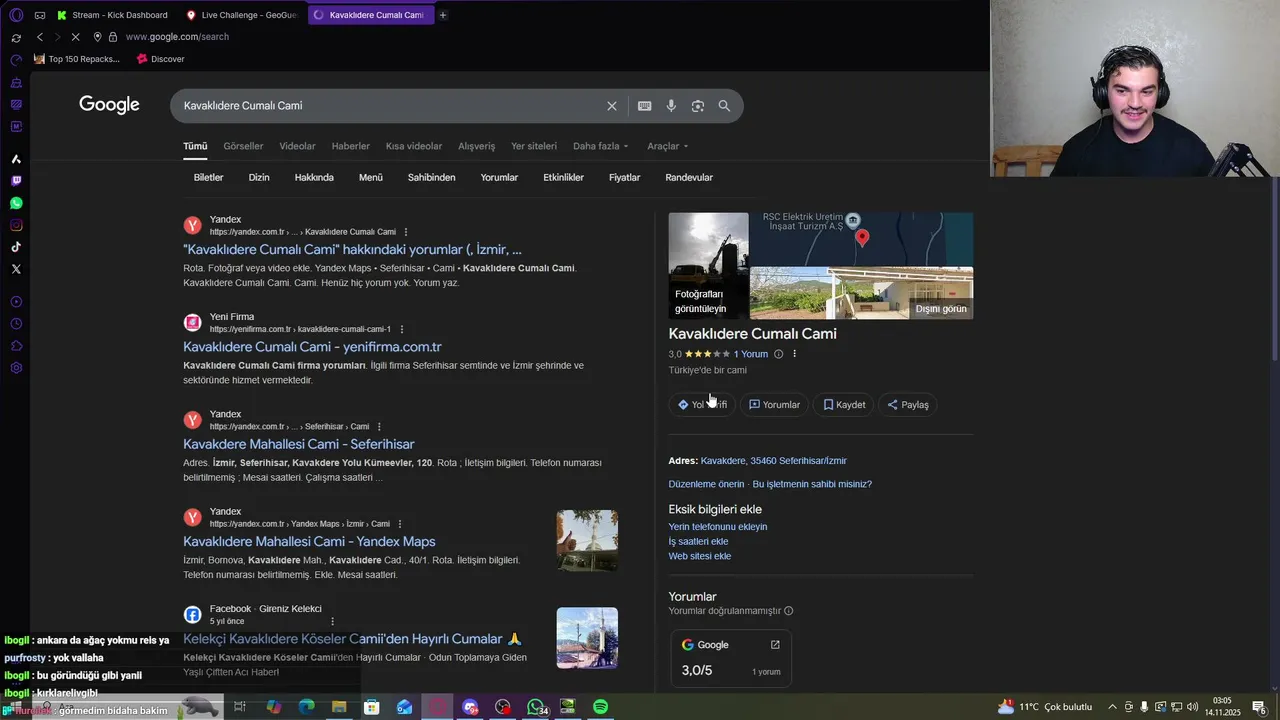This screenshot has width=1280, height=720.
Task: Open Kavakdere Mahallesi Cami - Seferihisar result
Action: (298, 444)
